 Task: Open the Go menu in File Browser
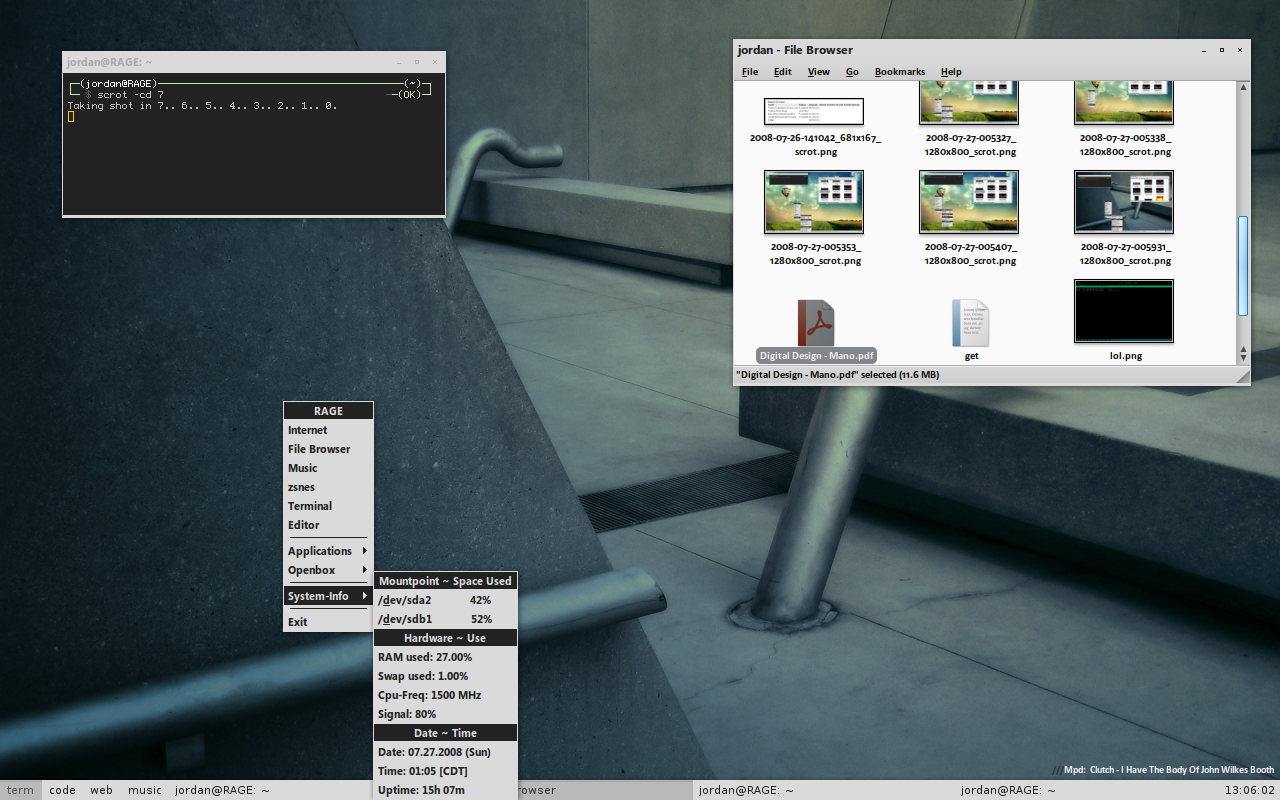[x=853, y=72]
